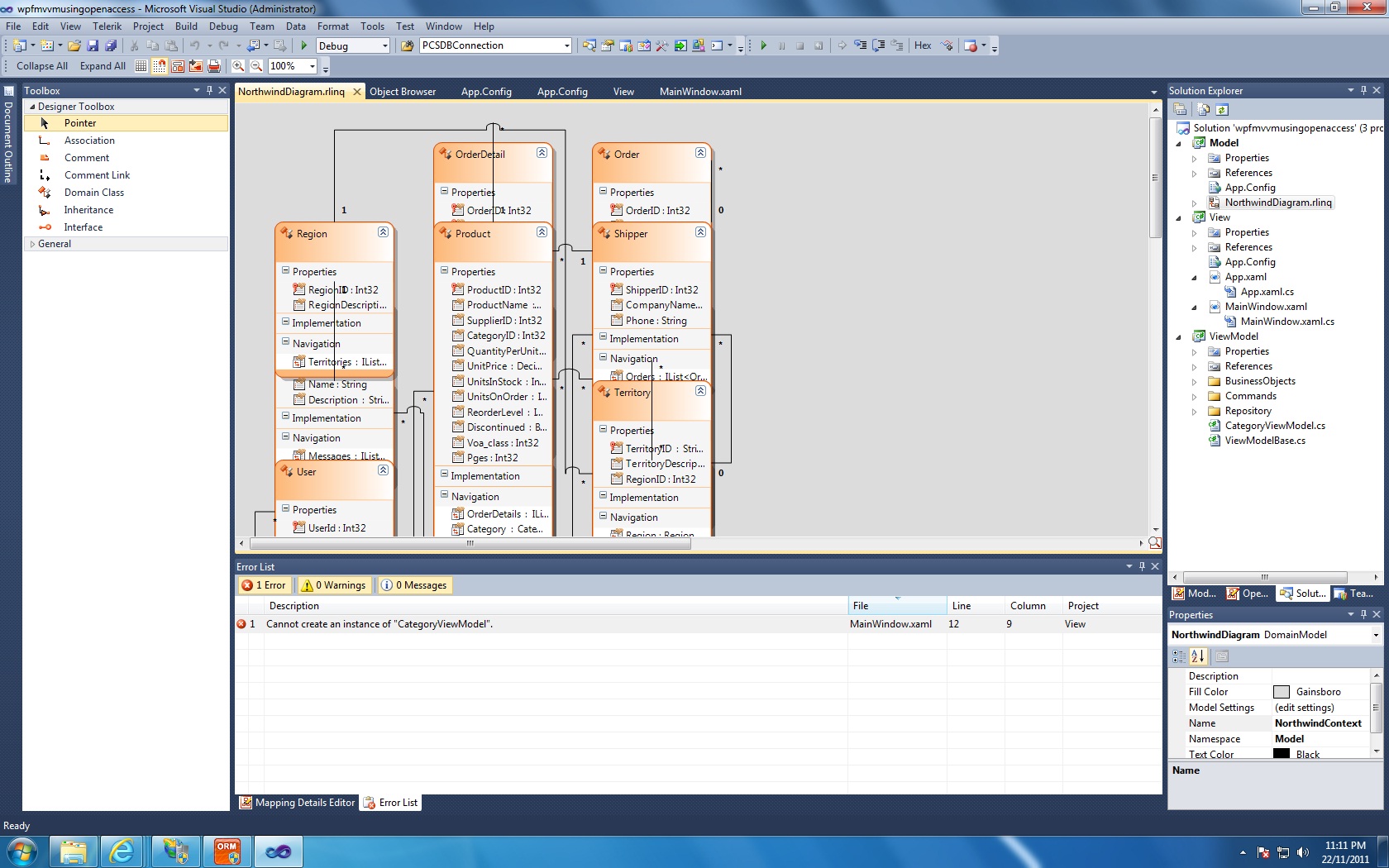The image size is (1389, 868).
Task: Click the Categorized icon in Properties panel
Action: (1180, 656)
